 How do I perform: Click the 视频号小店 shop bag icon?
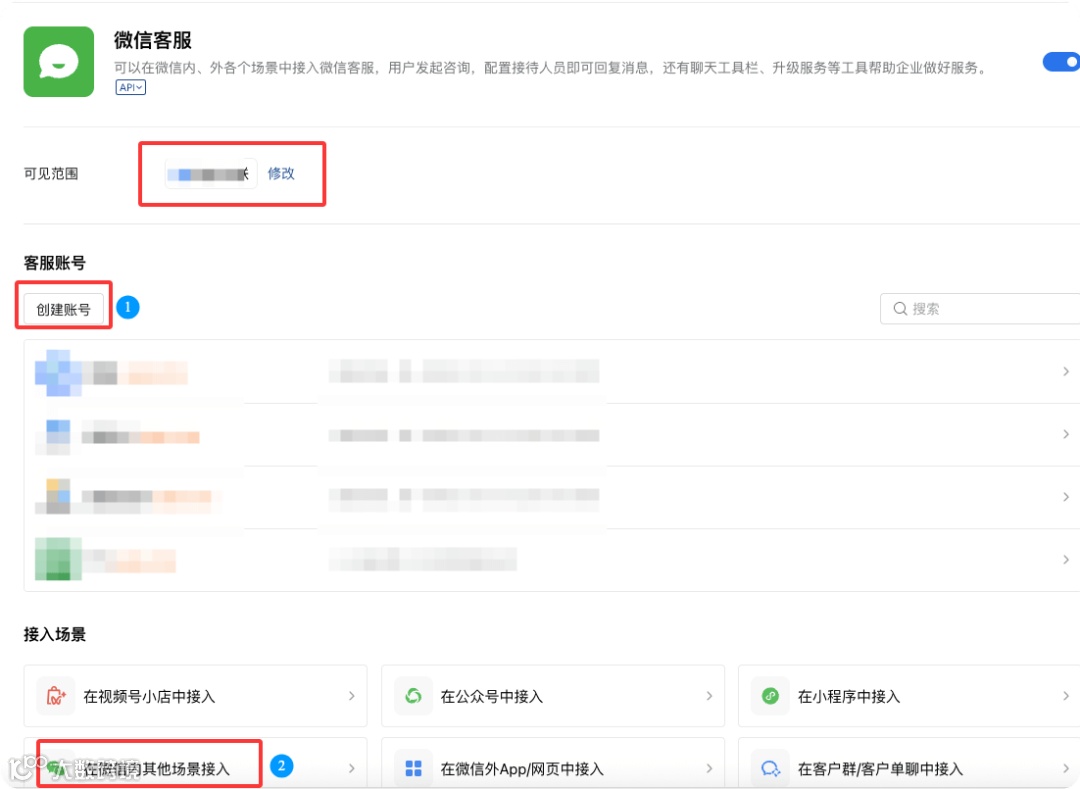tap(55, 696)
